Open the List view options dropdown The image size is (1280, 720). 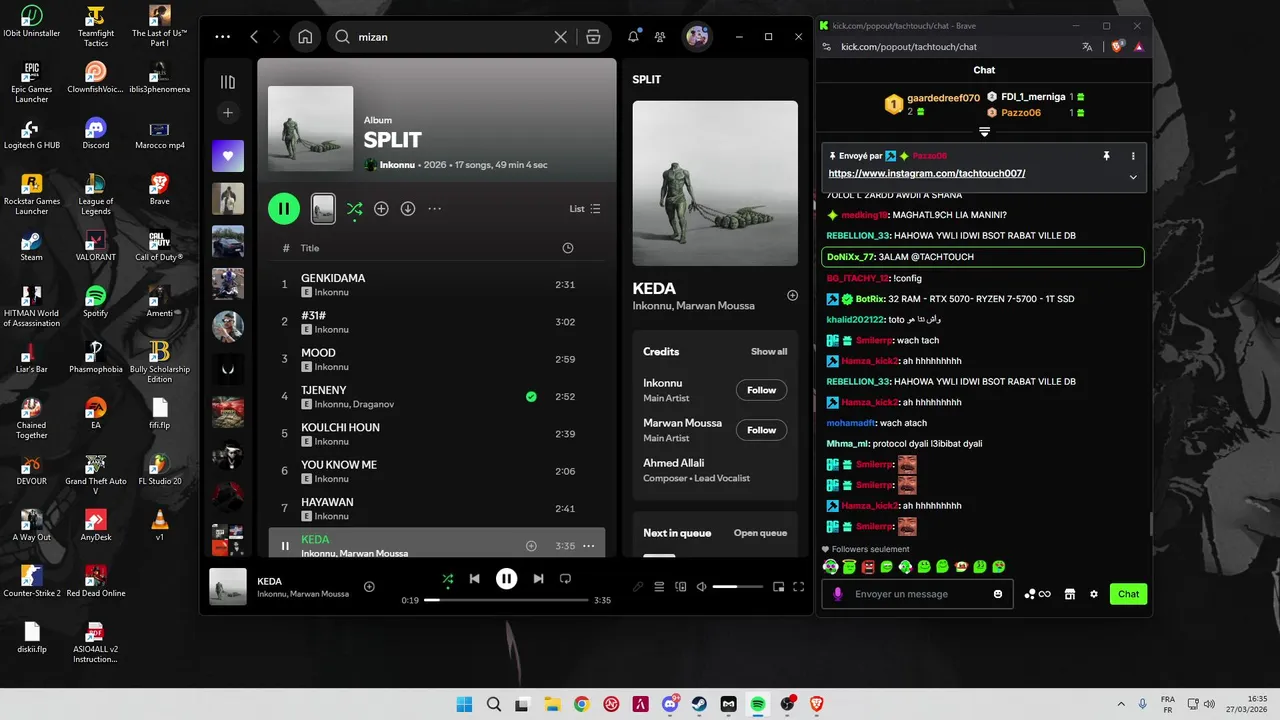tap(585, 209)
